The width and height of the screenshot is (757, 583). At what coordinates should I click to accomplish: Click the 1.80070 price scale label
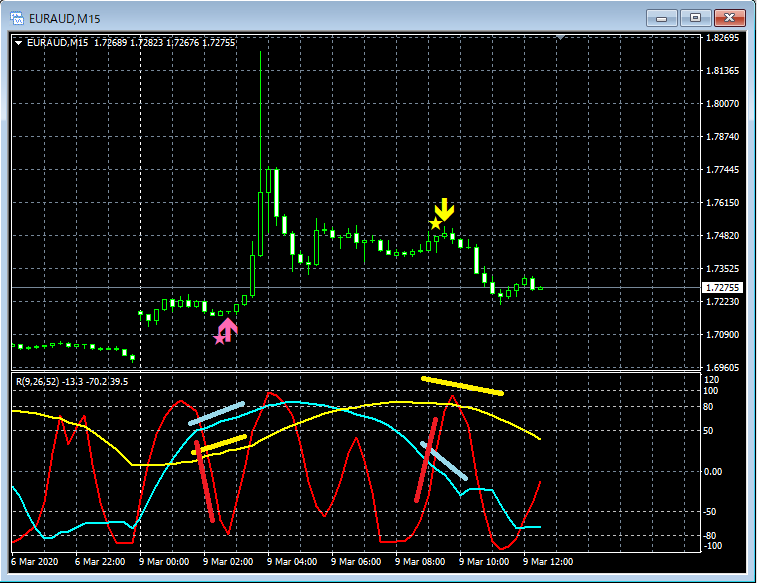pos(722,103)
